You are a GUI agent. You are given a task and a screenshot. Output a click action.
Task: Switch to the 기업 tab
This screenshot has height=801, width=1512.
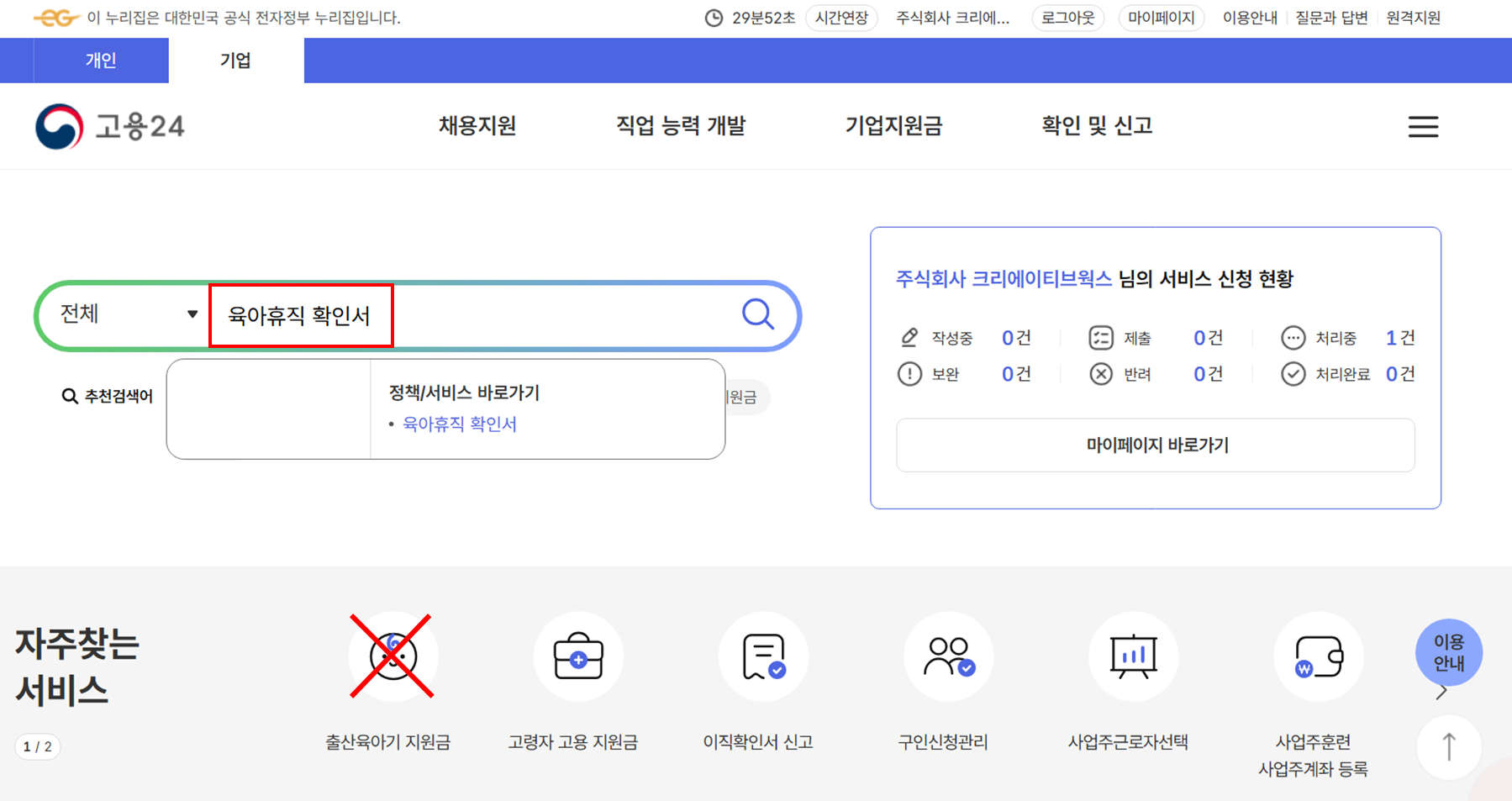pos(235,61)
